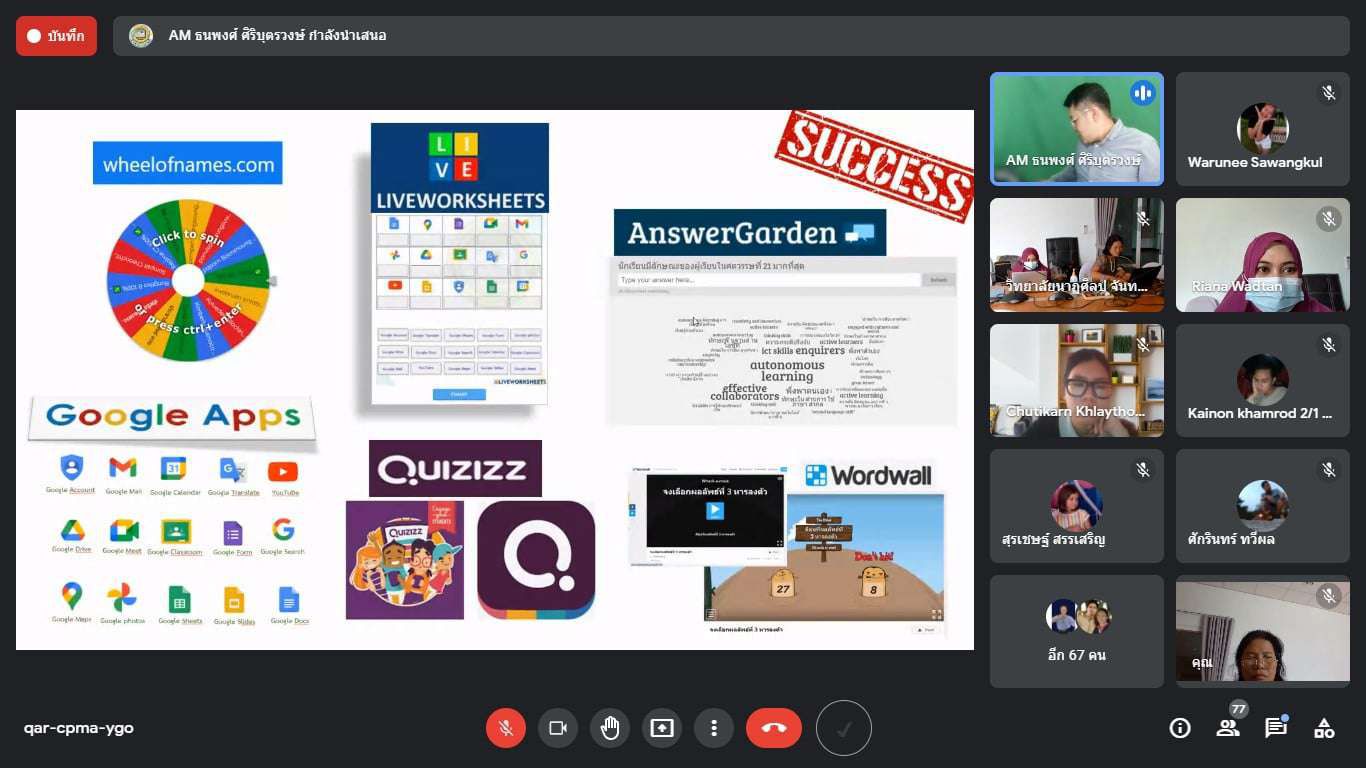Click the meeting code qar-cpma-ygo
1366x768 pixels.
click(79, 728)
